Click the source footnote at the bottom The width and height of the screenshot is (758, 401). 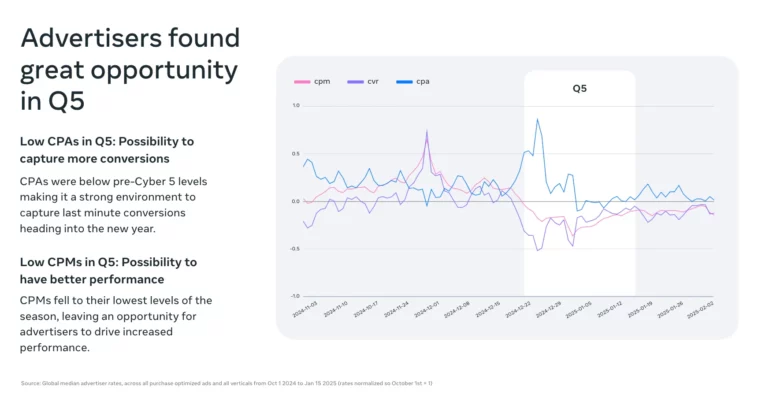226,383
